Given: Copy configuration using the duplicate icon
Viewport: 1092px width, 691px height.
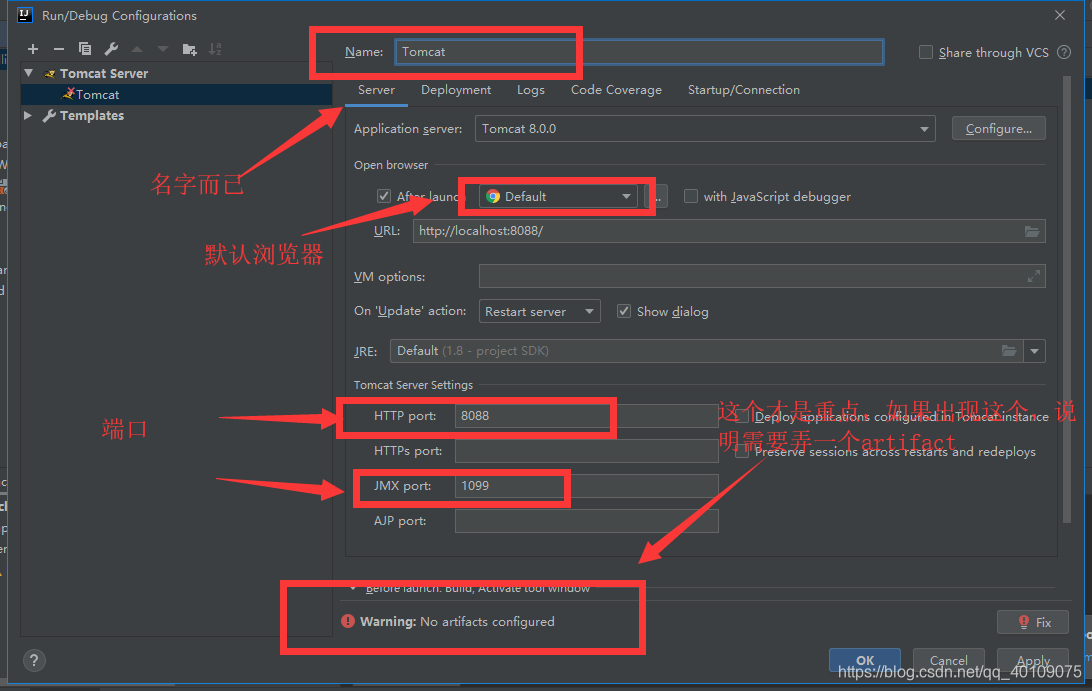Looking at the screenshot, I should point(85,49).
